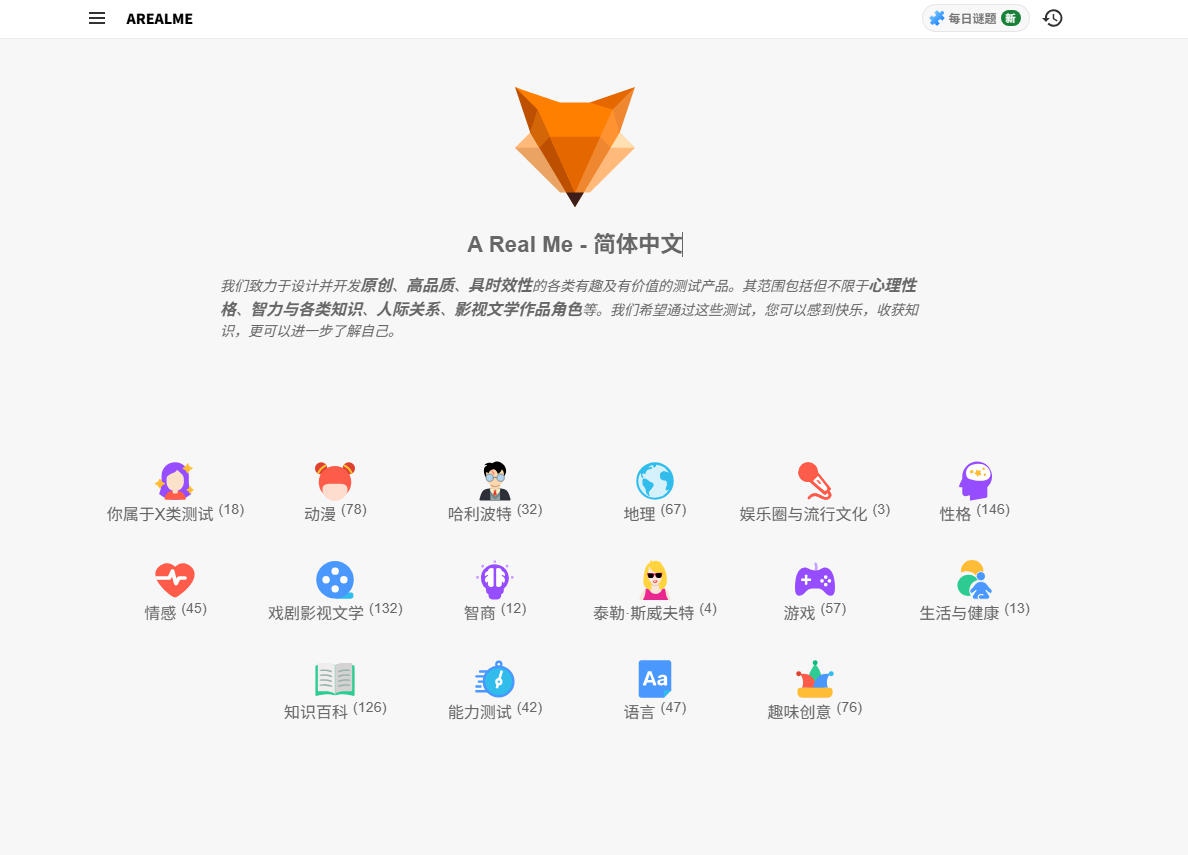Open the 哈利波特 category link
The height and width of the screenshot is (855, 1188).
click(480, 514)
